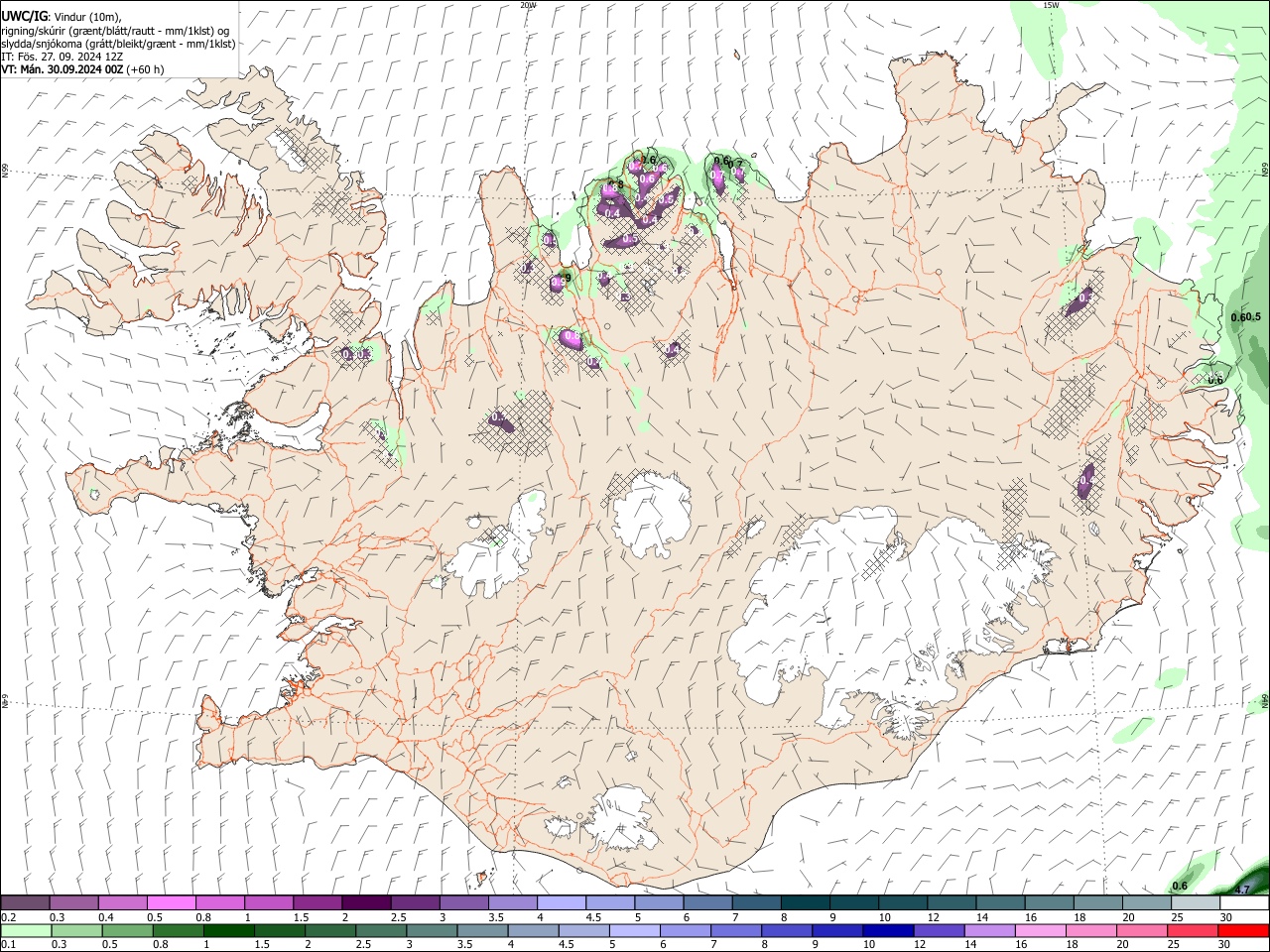Click the '16' label under the upper legend
Image resolution: width=1270 pixels, height=952 pixels.
coord(1031,917)
